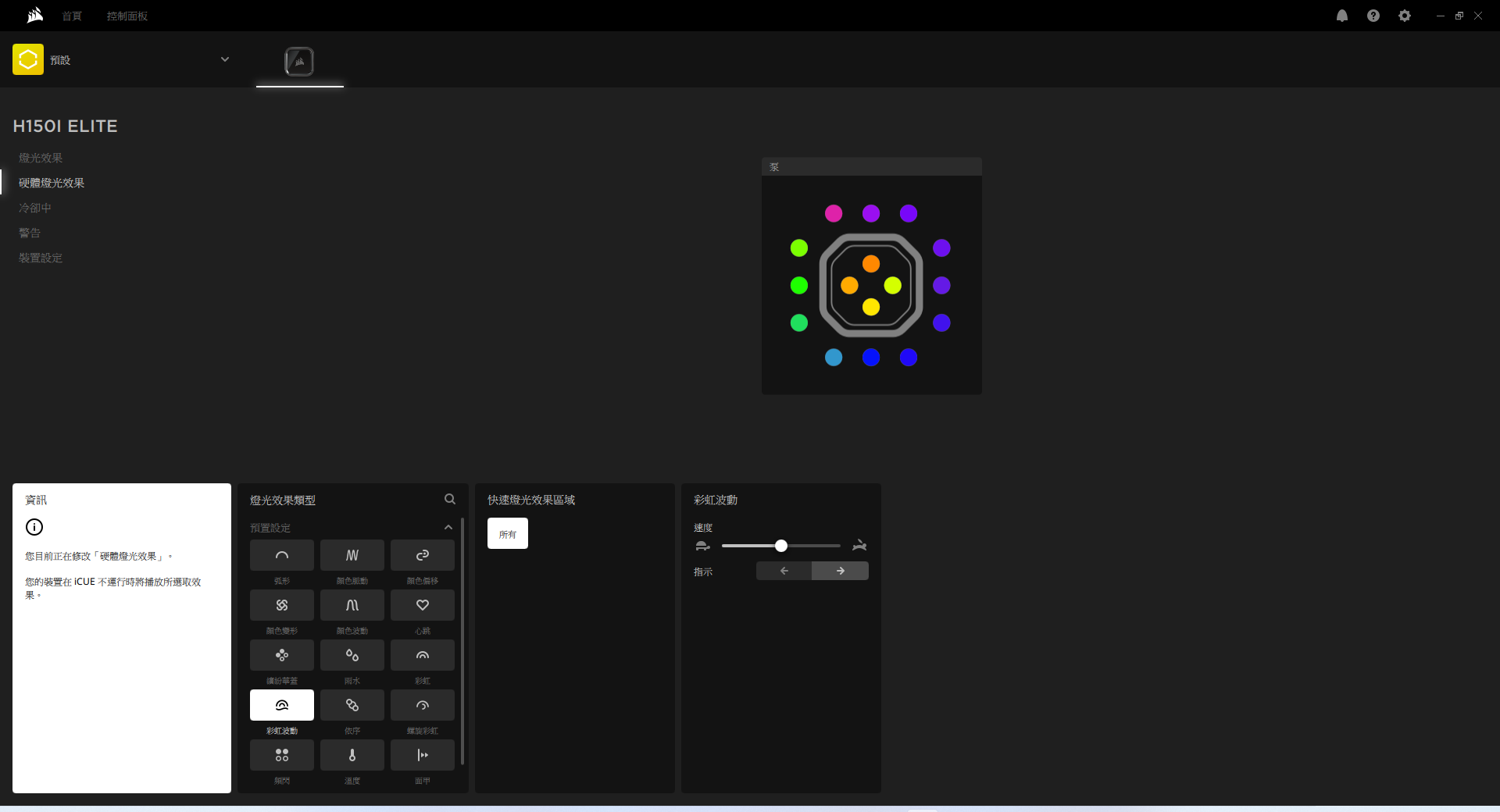
Task: Choose the 頻閃 strobe effect
Action: 281,755
